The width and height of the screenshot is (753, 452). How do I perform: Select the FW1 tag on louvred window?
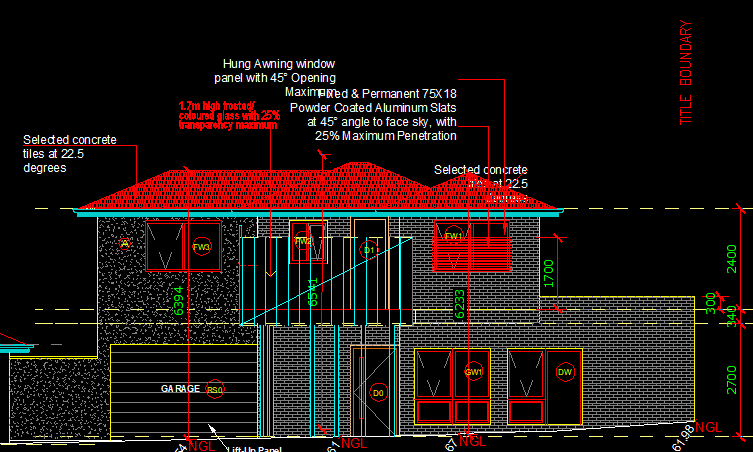pos(453,237)
